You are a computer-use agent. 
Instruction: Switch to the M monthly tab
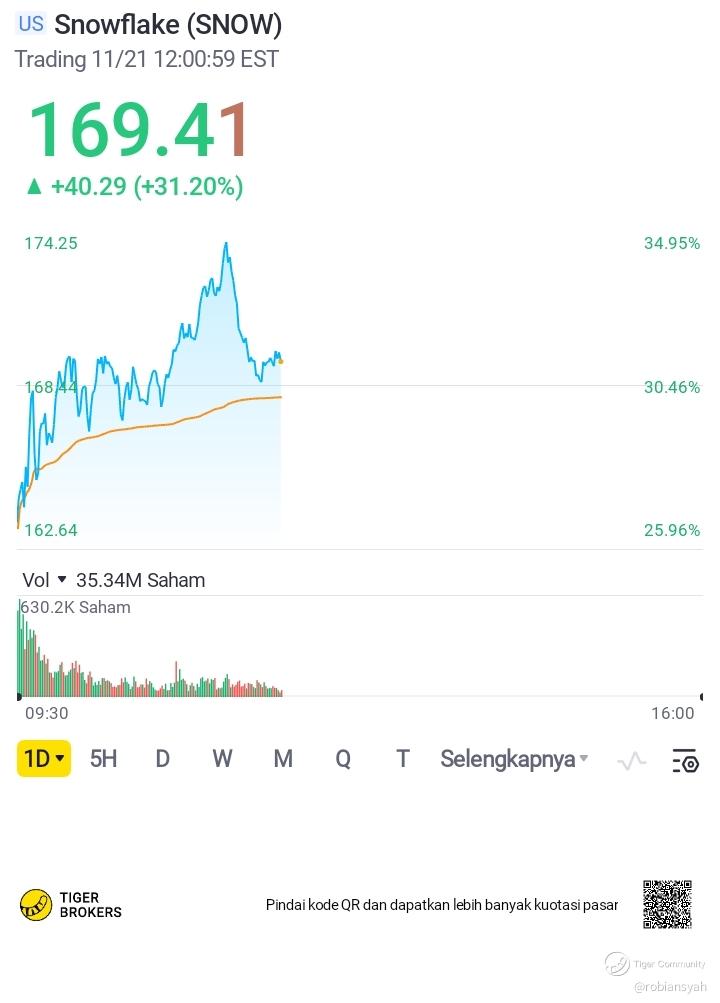[x=283, y=759]
